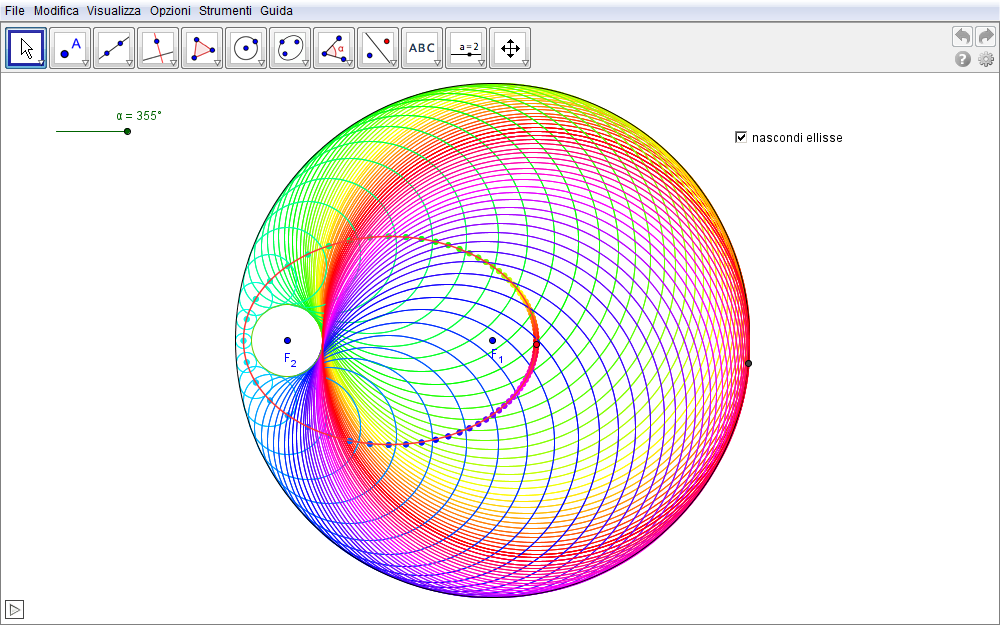Select the Move arrow tool
Image resolution: width=1000 pixels, height=625 pixels.
coord(26,47)
